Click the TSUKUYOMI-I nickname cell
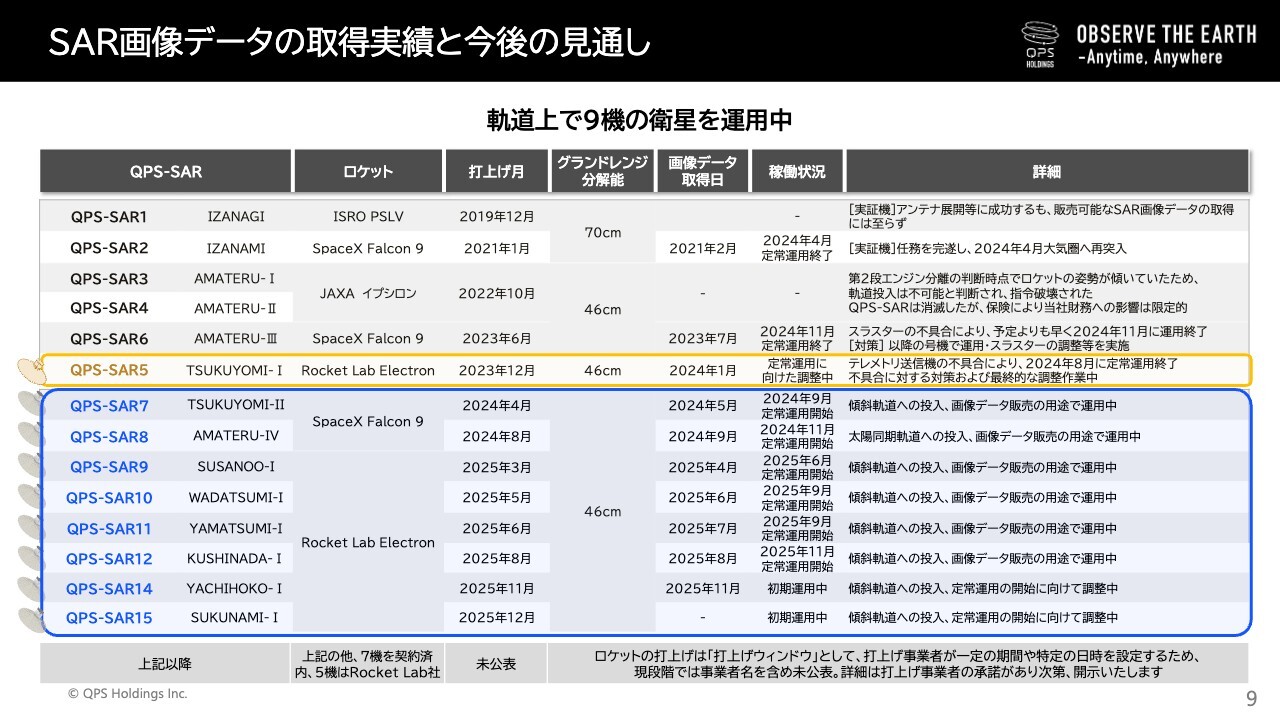Screen dimensions: 1280x720 [x=234, y=371]
